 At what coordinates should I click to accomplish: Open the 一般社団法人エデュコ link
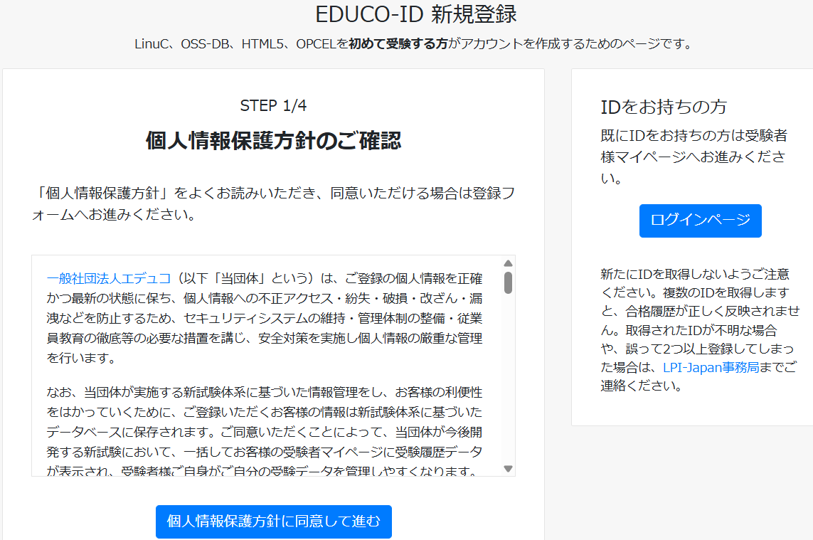[x=109, y=279]
